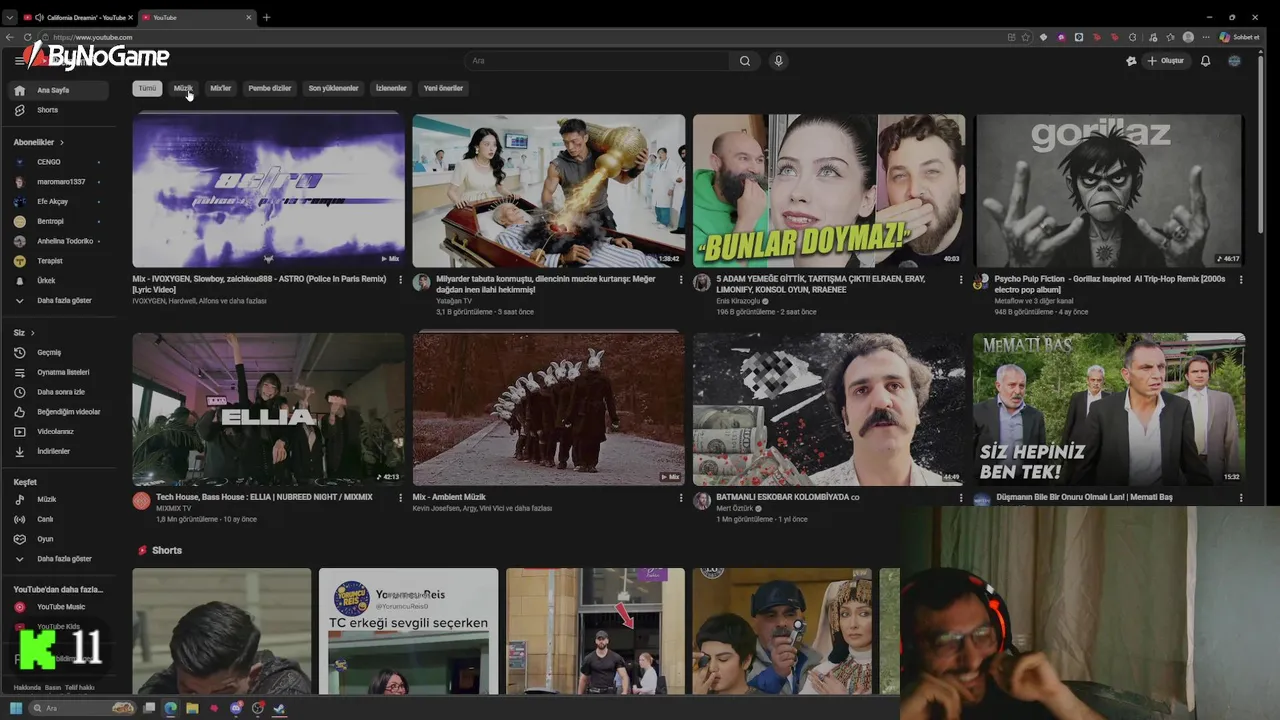This screenshot has height=720, width=1280.
Task: Open Oyun gaming under Keşfet
Action: [x=58, y=539]
